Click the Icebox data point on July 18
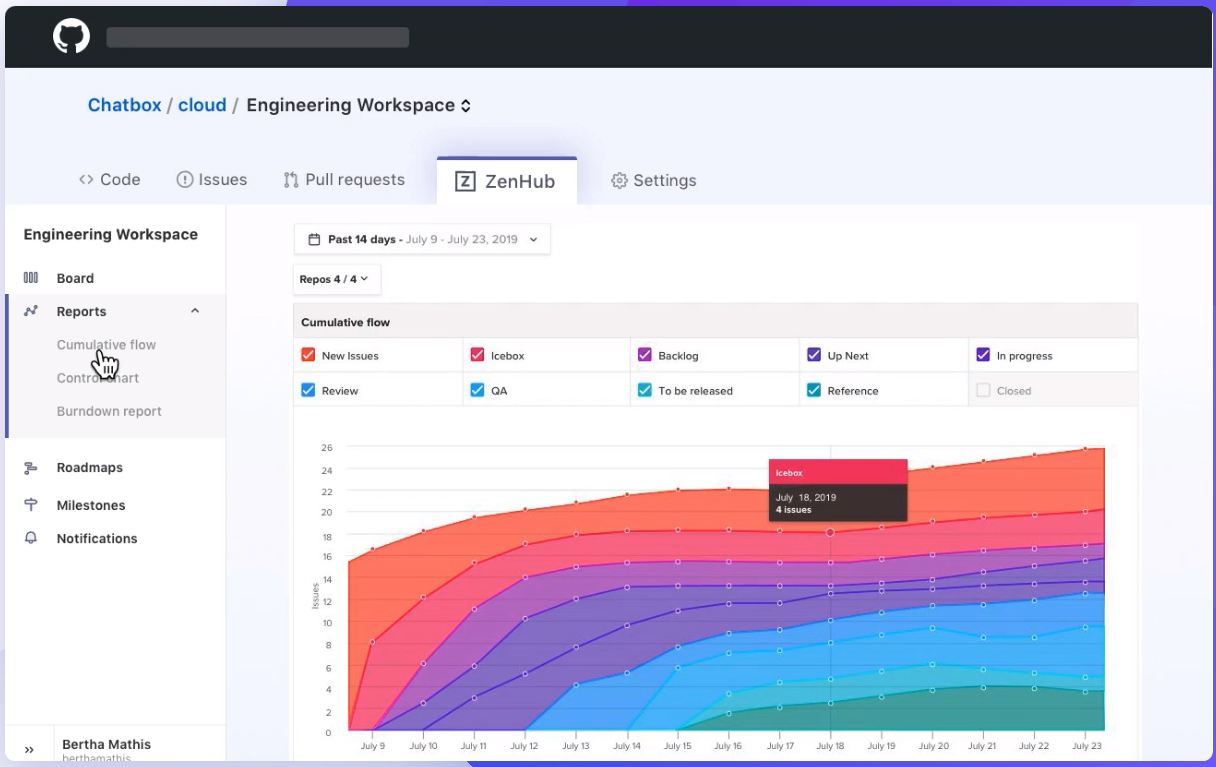This screenshot has height=767, width=1216. click(x=830, y=533)
